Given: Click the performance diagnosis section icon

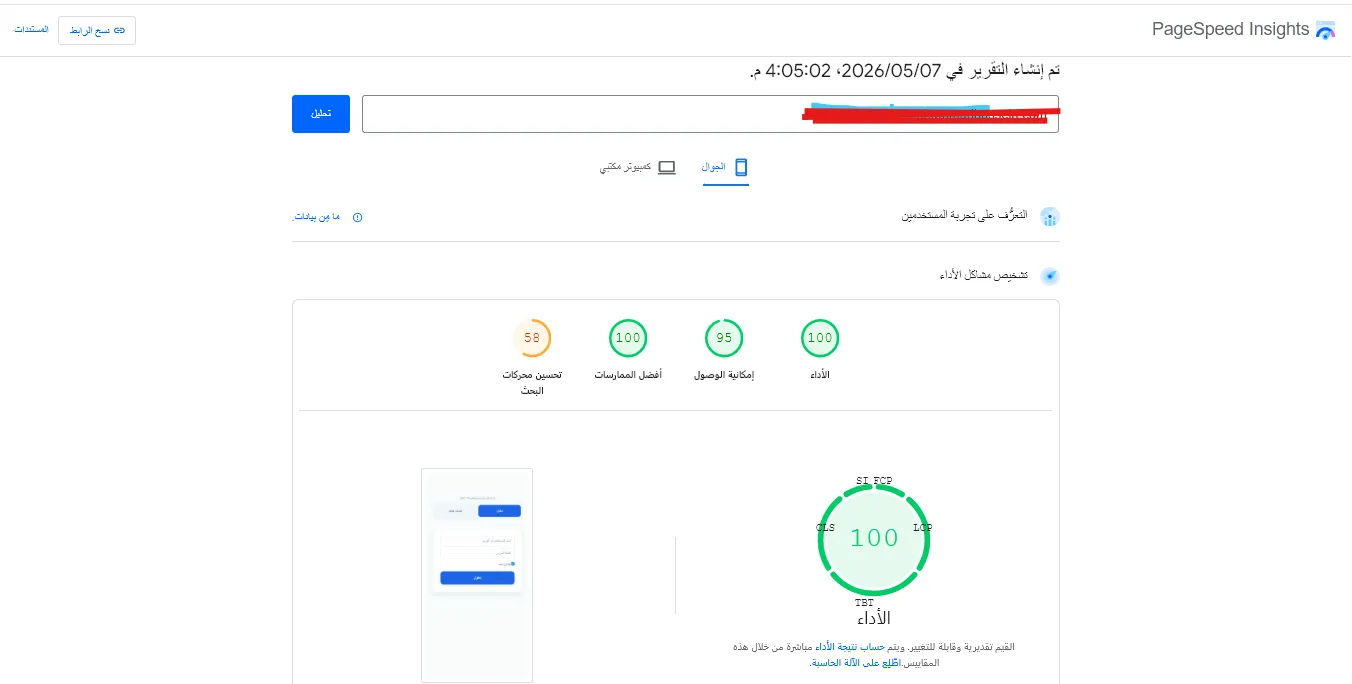Looking at the screenshot, I should click(1049, 276).
